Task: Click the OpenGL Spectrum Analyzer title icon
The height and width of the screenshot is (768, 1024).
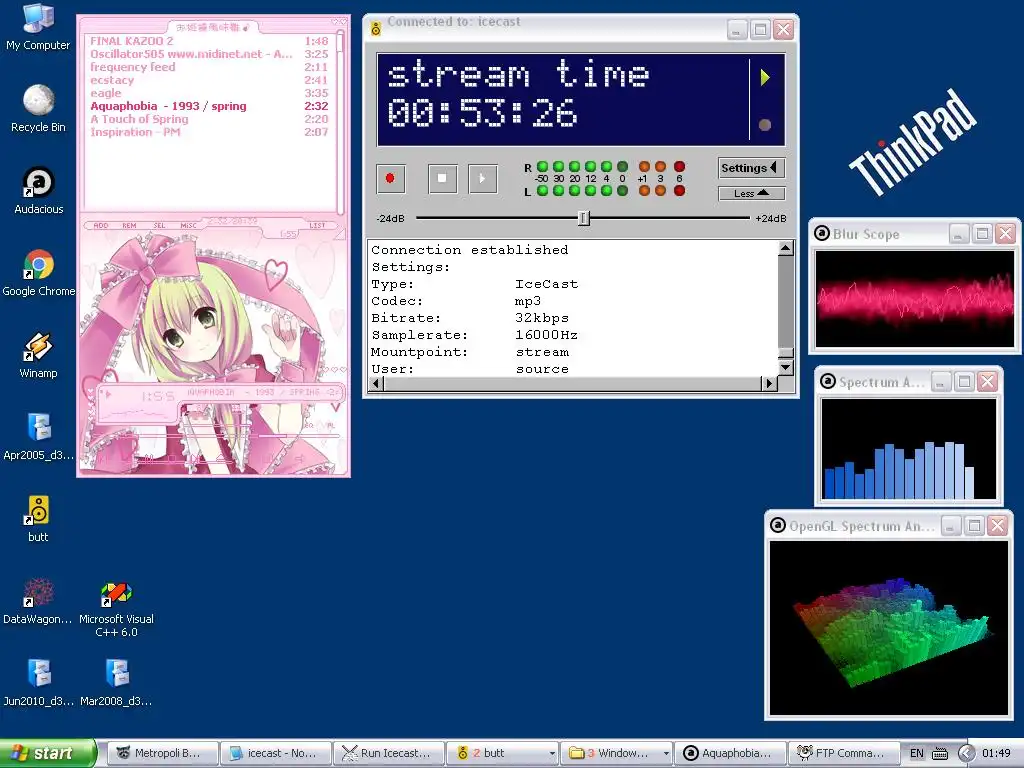Action: pyautogui.click(x=777, y=525)
